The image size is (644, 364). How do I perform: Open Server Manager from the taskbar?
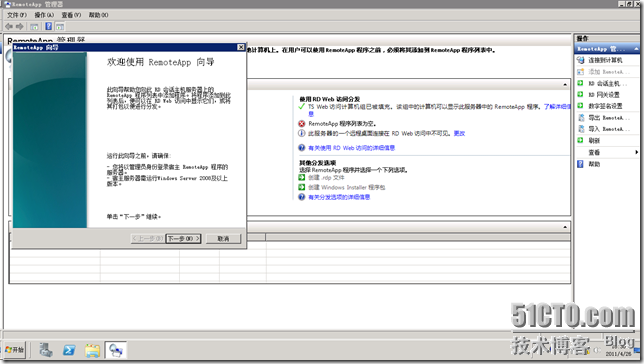46,350
